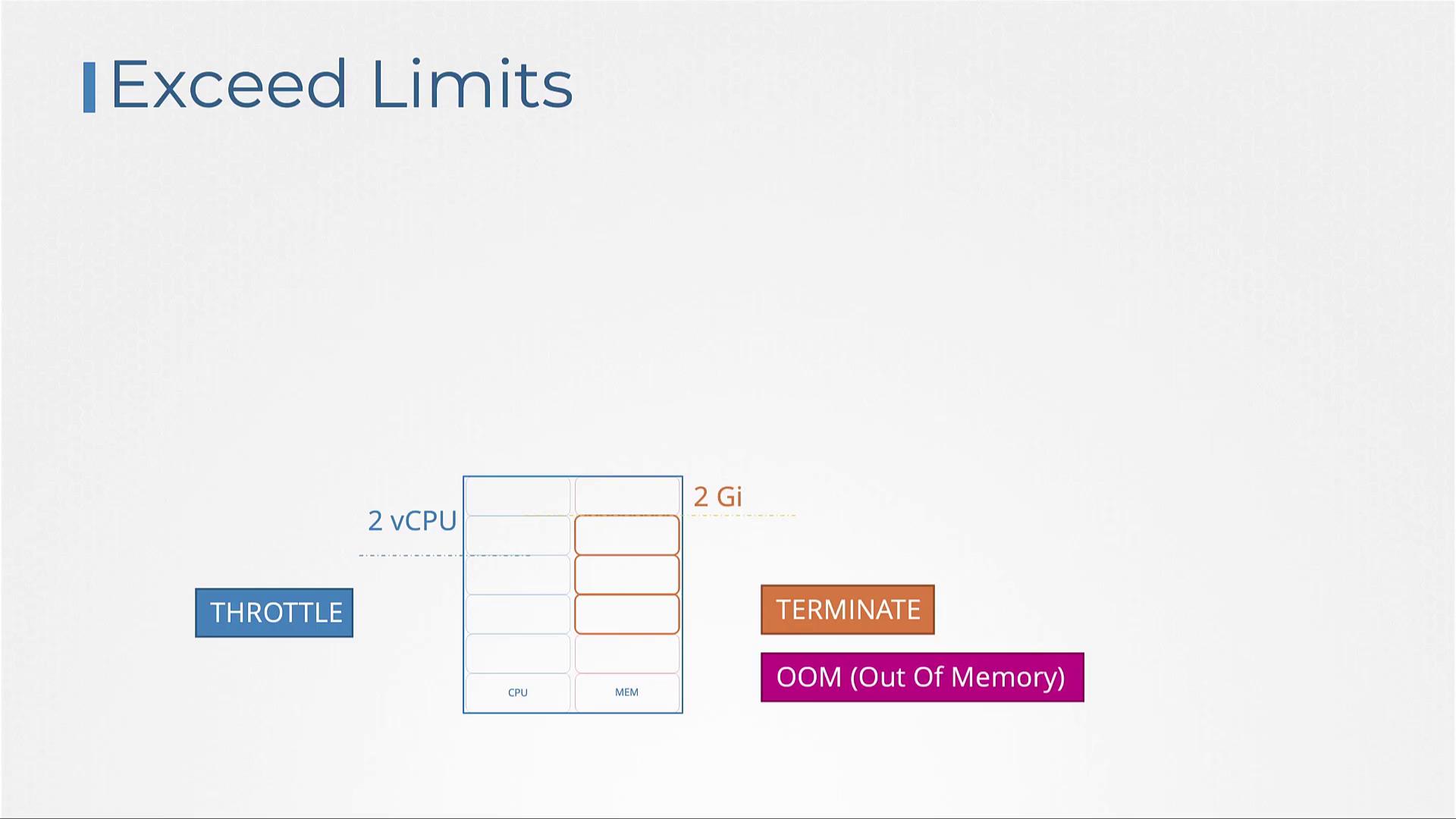1456x819 pixels.
Task: Click the THROTTLE button
Action: point(275,612)
